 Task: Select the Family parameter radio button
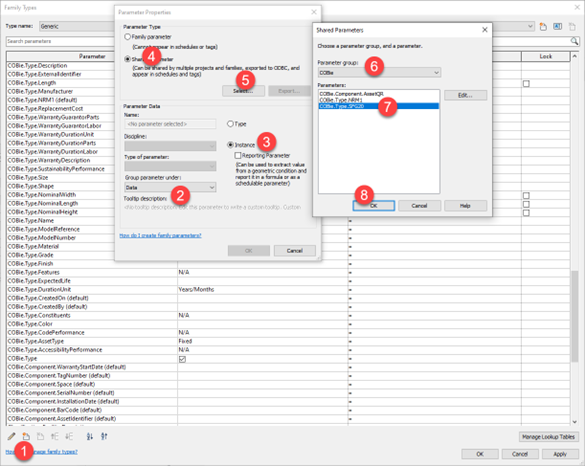click(x=128, y=37)
